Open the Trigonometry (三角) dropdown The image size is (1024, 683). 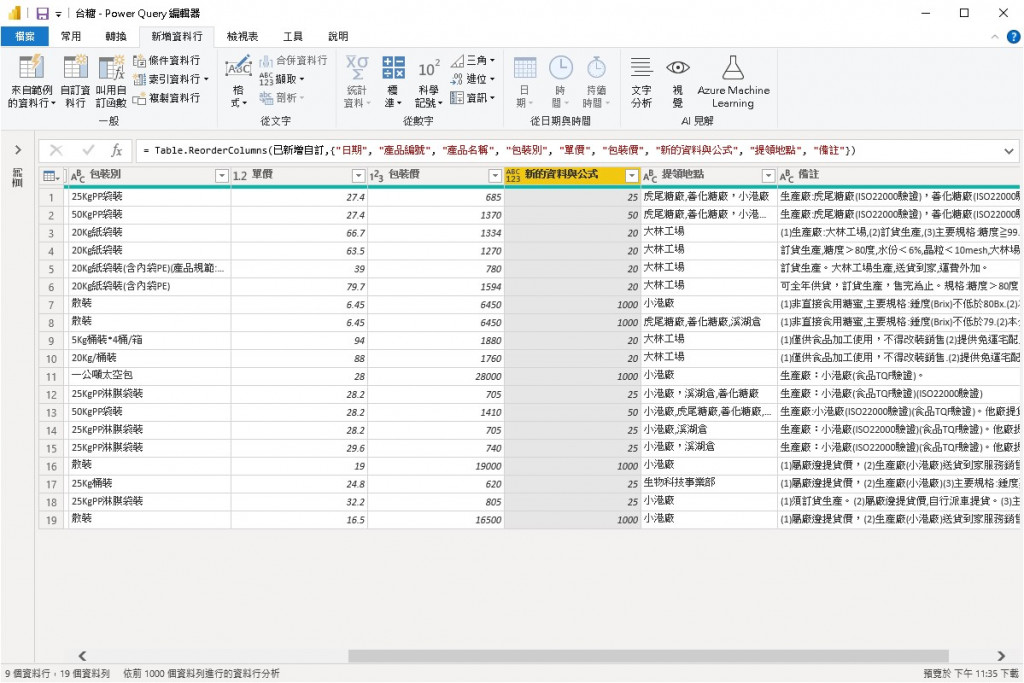click(473, 61)
